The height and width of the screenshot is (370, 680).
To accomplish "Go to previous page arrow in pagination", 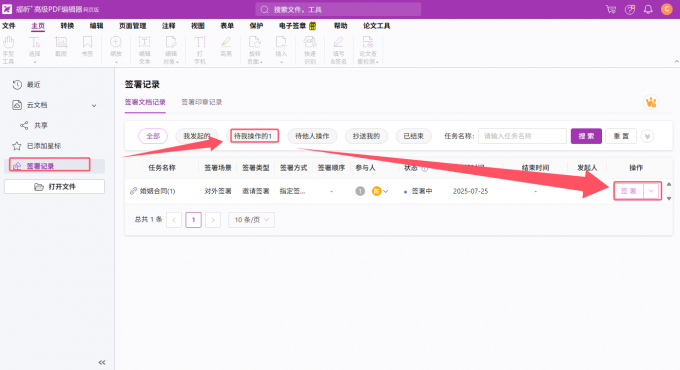I will [x=174, y=220].
